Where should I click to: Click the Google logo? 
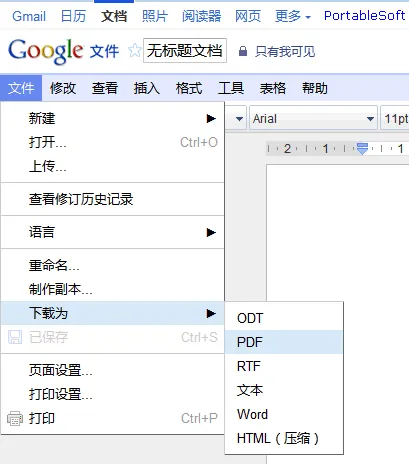pos(46,51)
